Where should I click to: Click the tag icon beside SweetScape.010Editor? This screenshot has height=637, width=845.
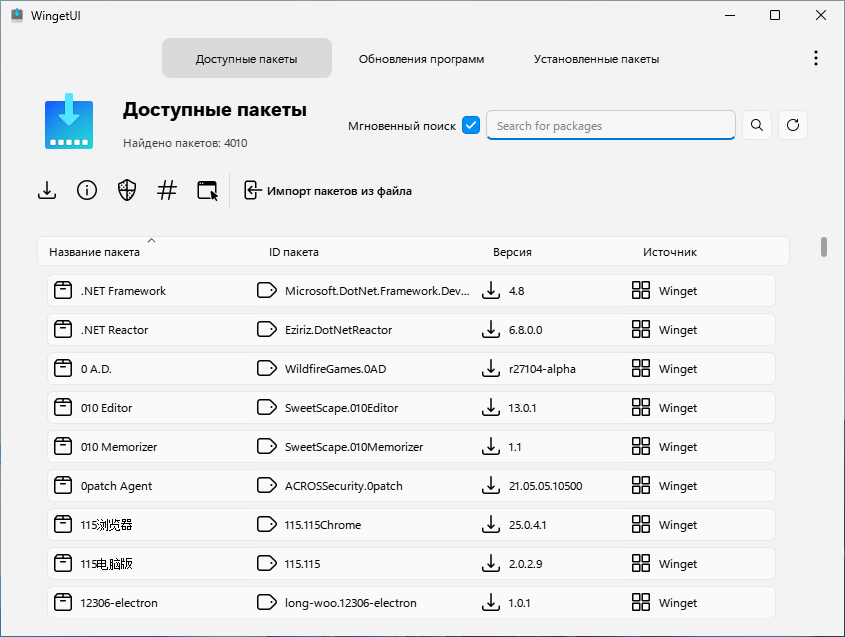point(267,407)
